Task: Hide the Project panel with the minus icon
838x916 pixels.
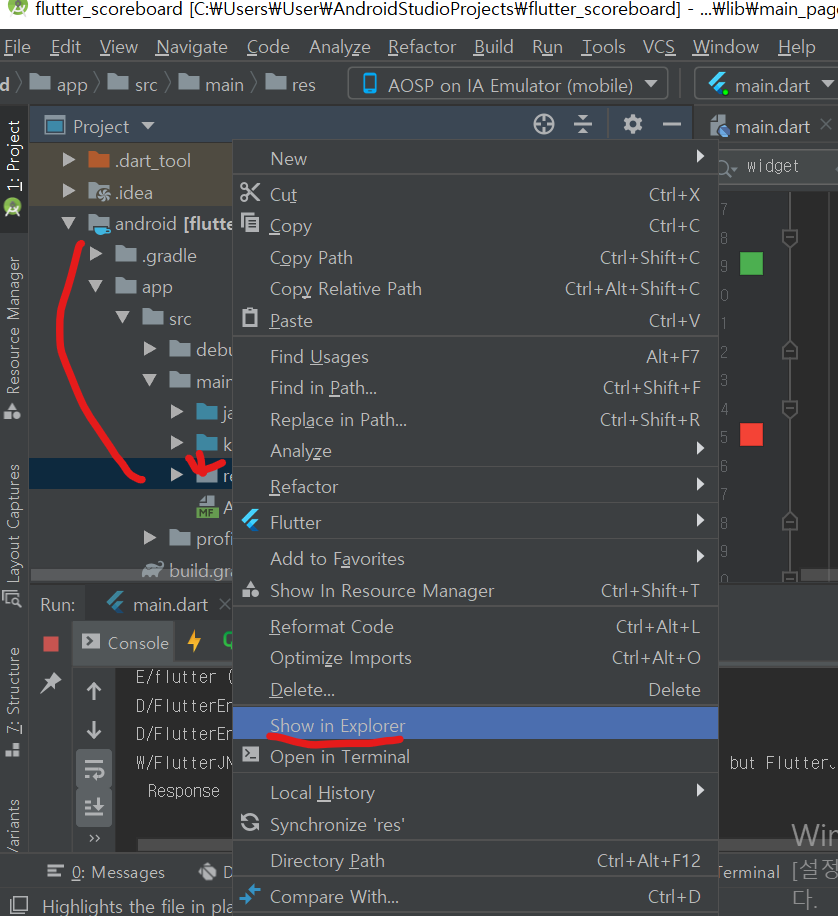Action: point(672,124)
